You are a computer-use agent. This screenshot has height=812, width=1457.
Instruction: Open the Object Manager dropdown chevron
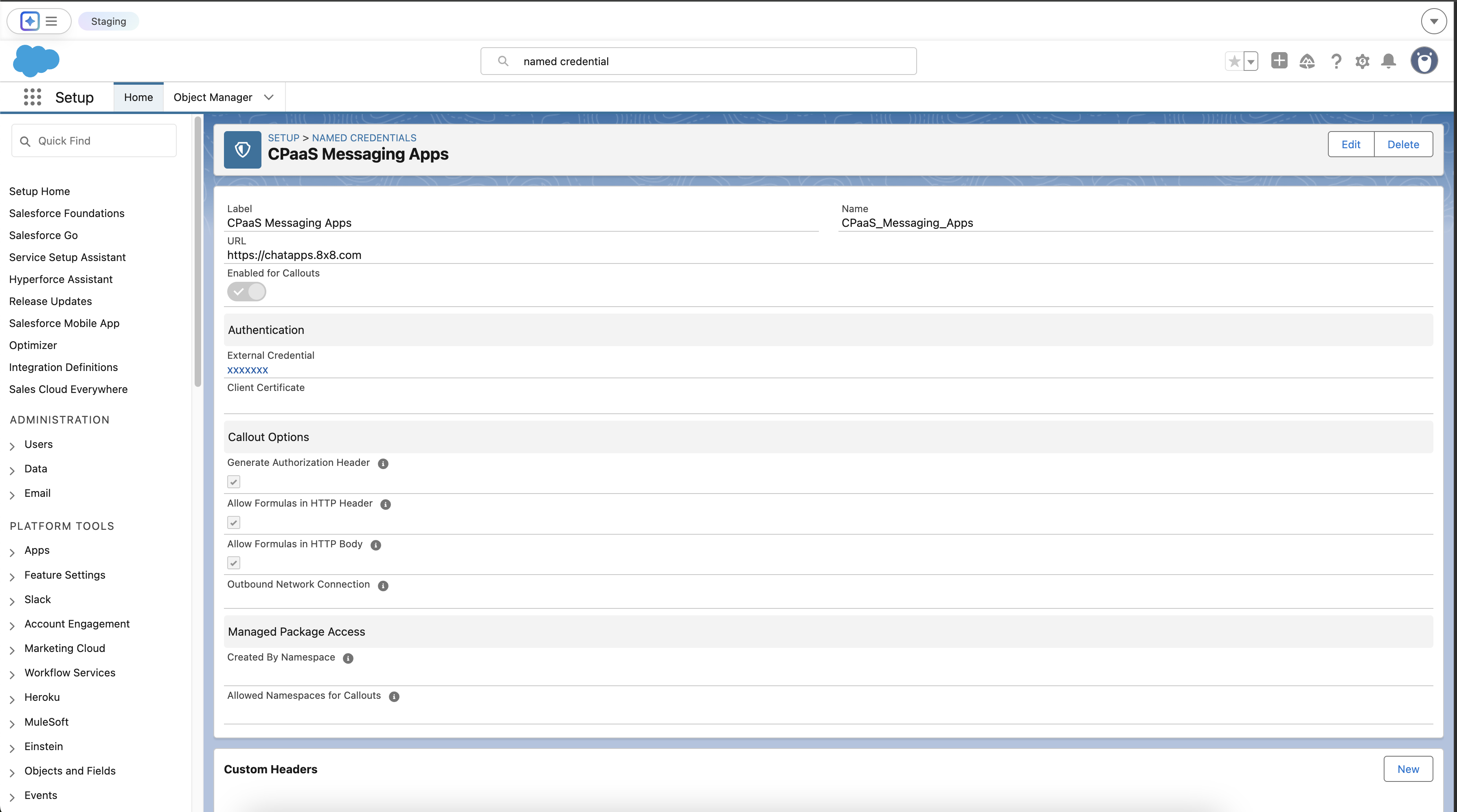(x=269, y=97)
